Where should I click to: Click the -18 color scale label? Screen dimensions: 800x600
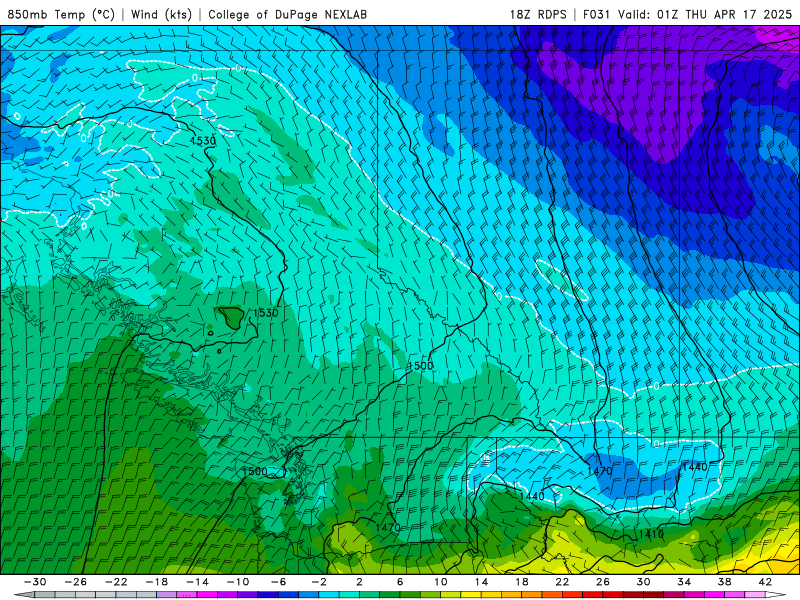pyautogui.click(x=157, y=582)
